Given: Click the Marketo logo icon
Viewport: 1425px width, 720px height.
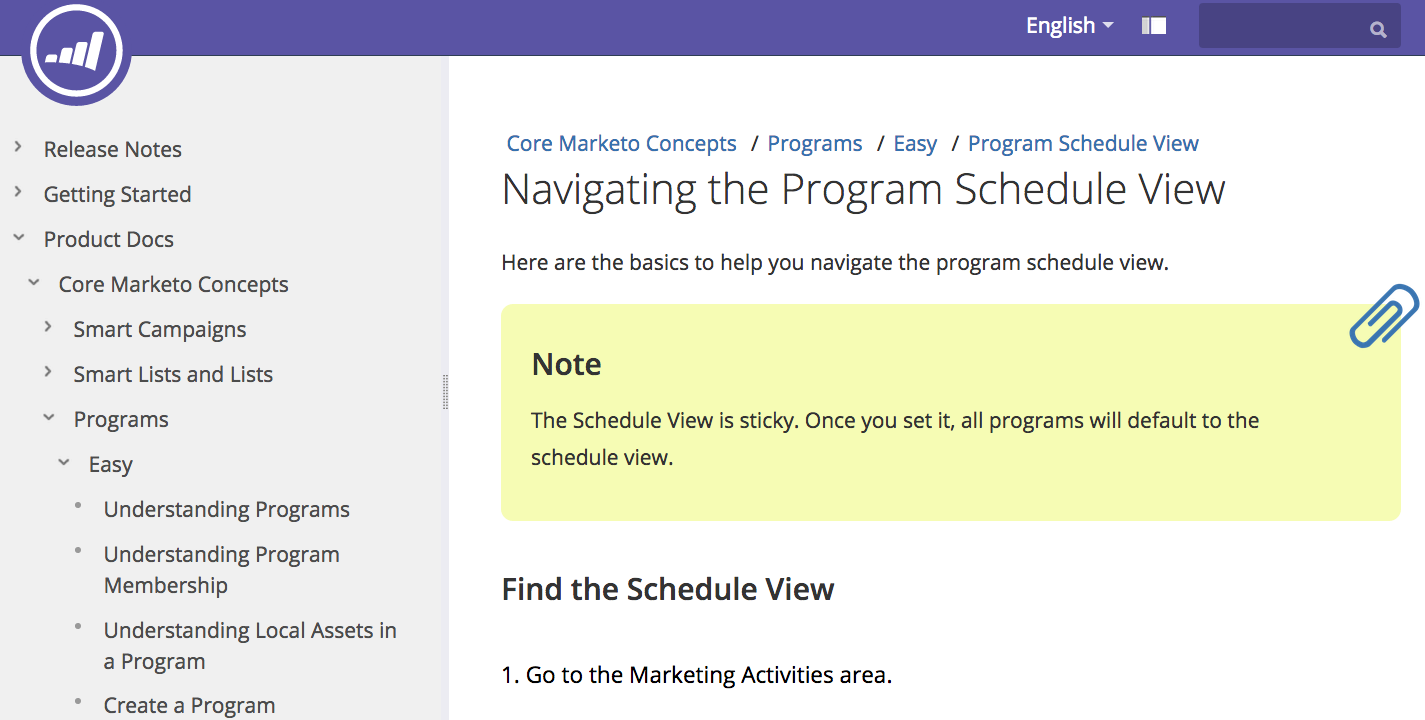Looking at the screenshot, I should (76, 52).
